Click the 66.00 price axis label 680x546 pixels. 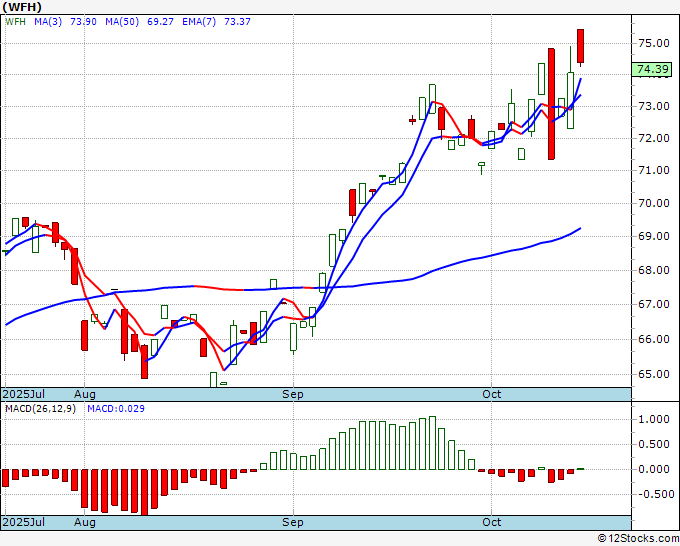point(653,339)
